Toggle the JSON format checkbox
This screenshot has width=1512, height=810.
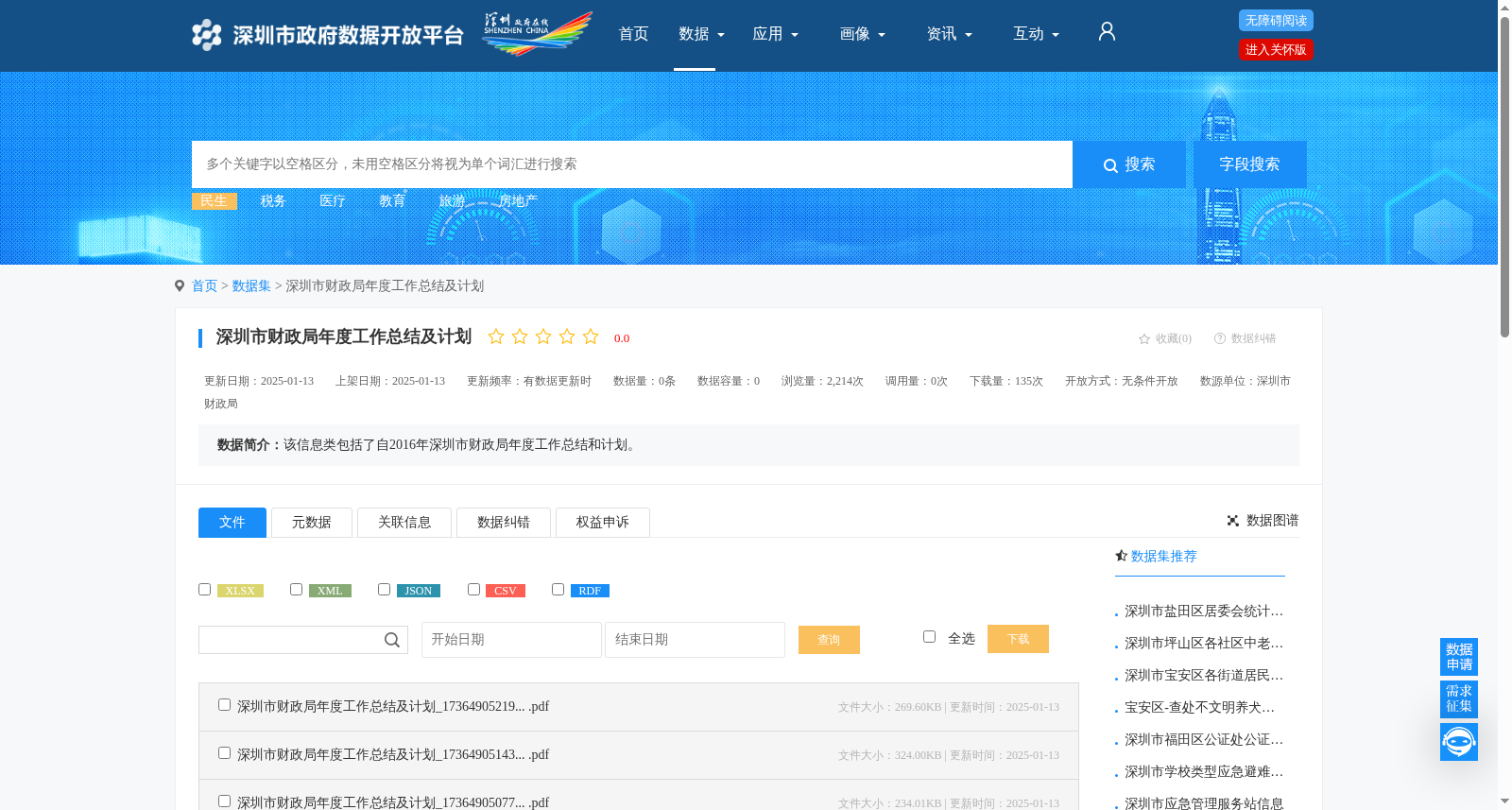pyautogui.click(x=384, y=590)
